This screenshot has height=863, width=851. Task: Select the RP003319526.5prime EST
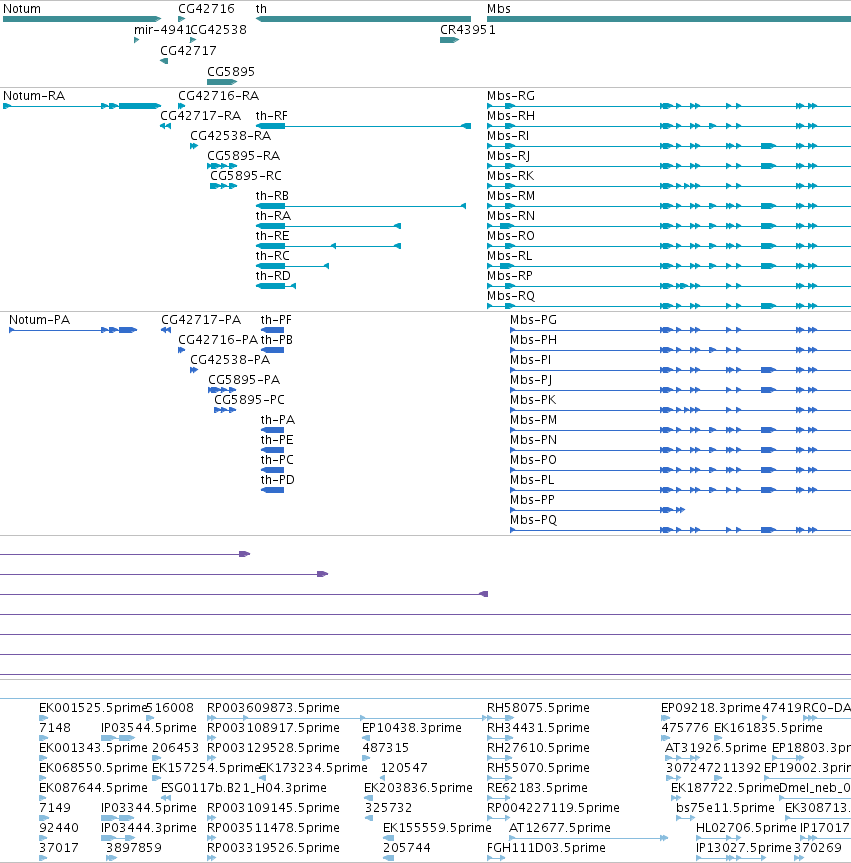[x=211, y=858]
